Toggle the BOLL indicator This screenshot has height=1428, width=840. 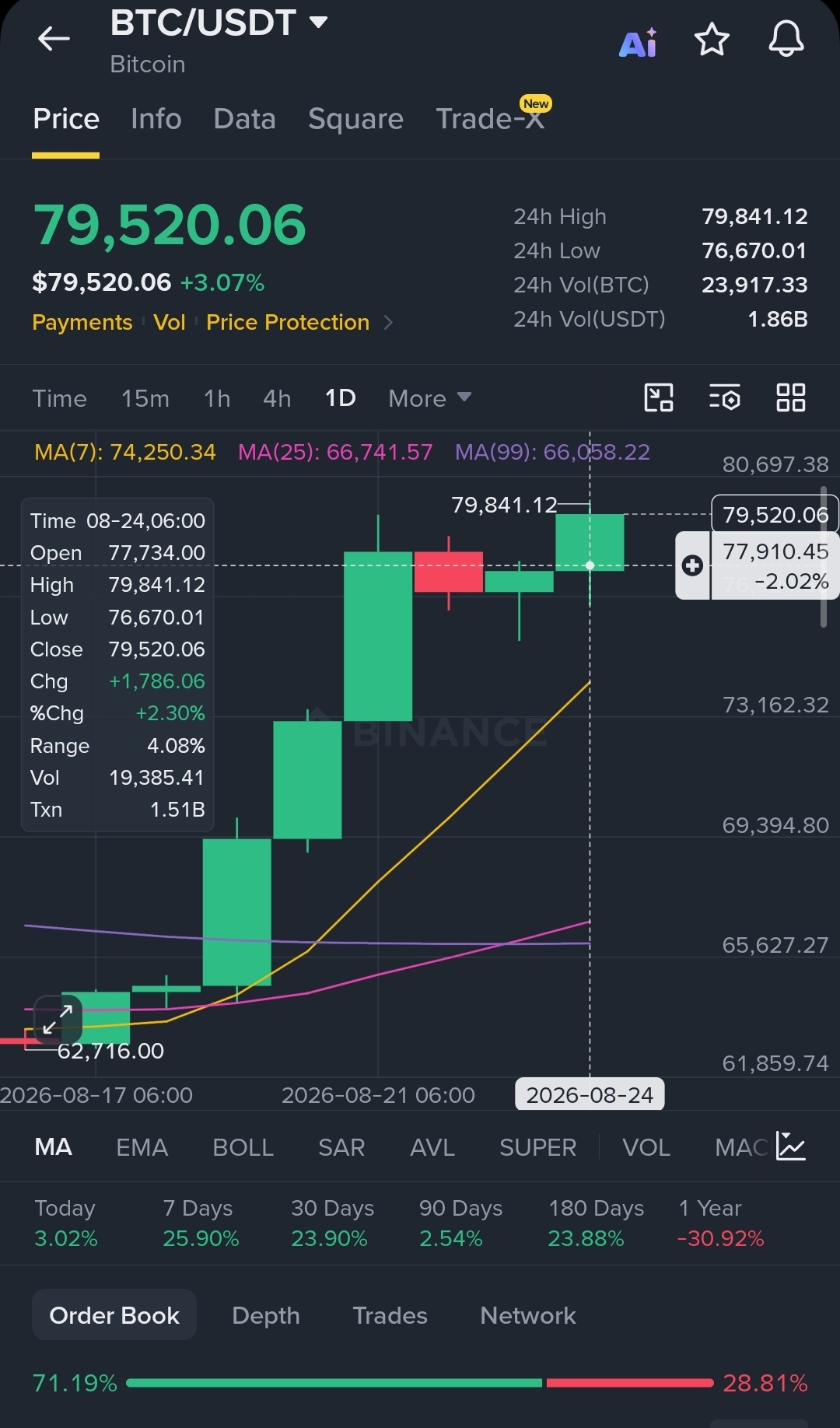click(x=243, y=1147)
